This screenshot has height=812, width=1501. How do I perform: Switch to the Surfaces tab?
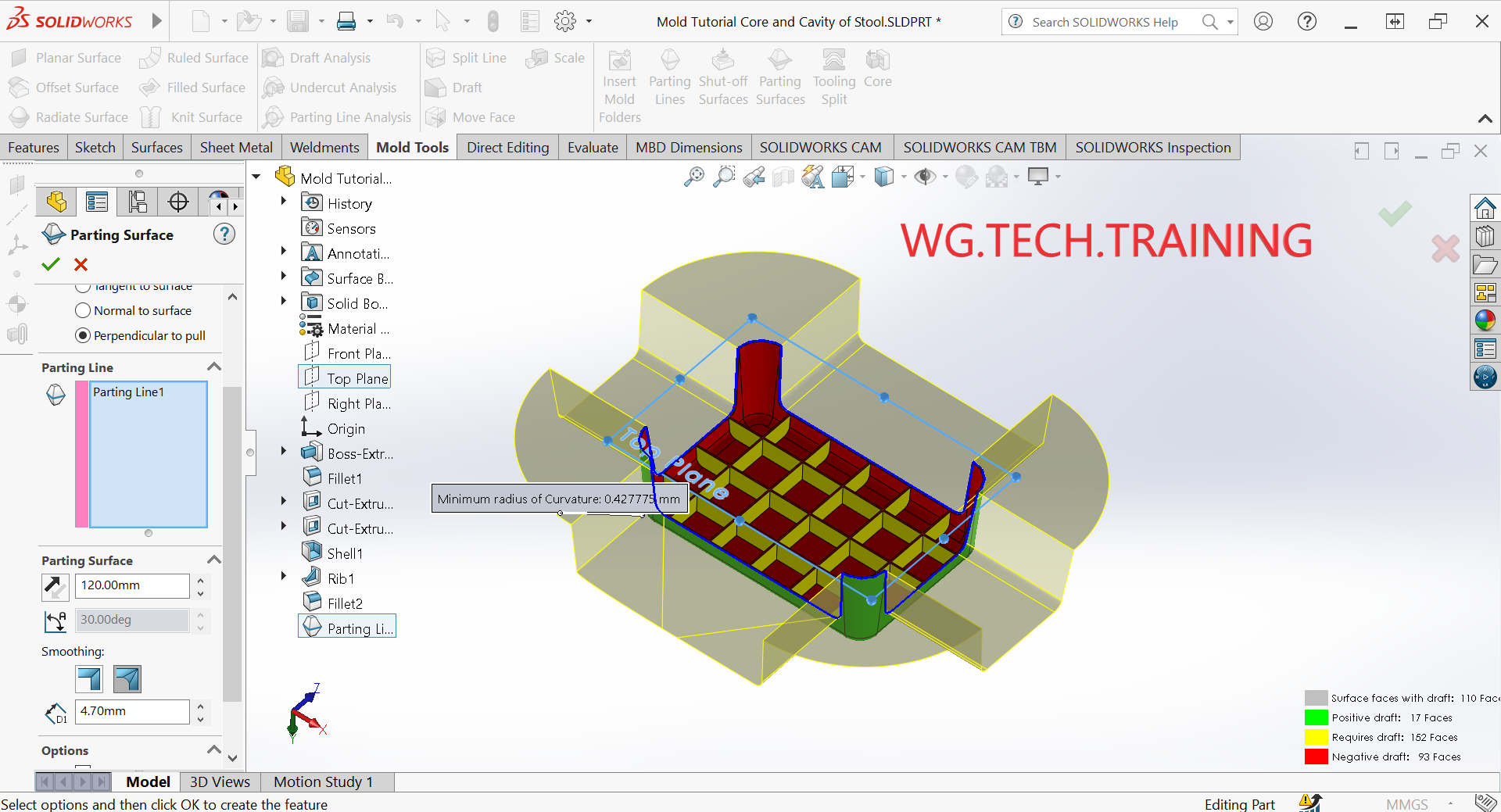[x=156, y=148]
